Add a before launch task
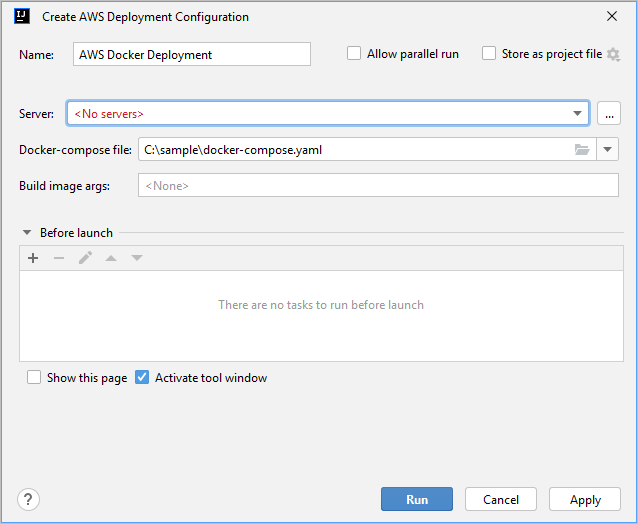This screenshot has height=524, width=638. pos(33,258)
